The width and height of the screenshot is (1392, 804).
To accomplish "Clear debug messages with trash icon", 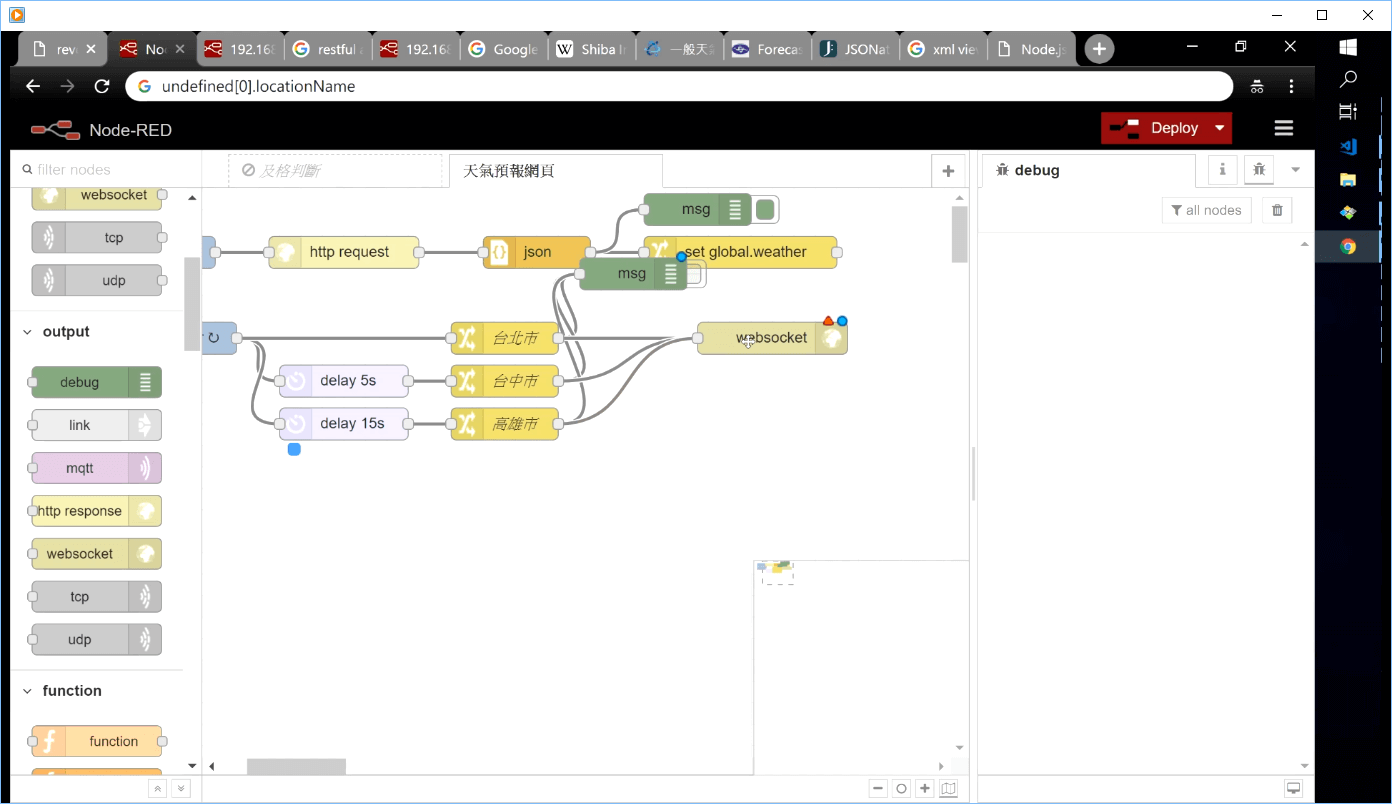I will (1276, 210).
